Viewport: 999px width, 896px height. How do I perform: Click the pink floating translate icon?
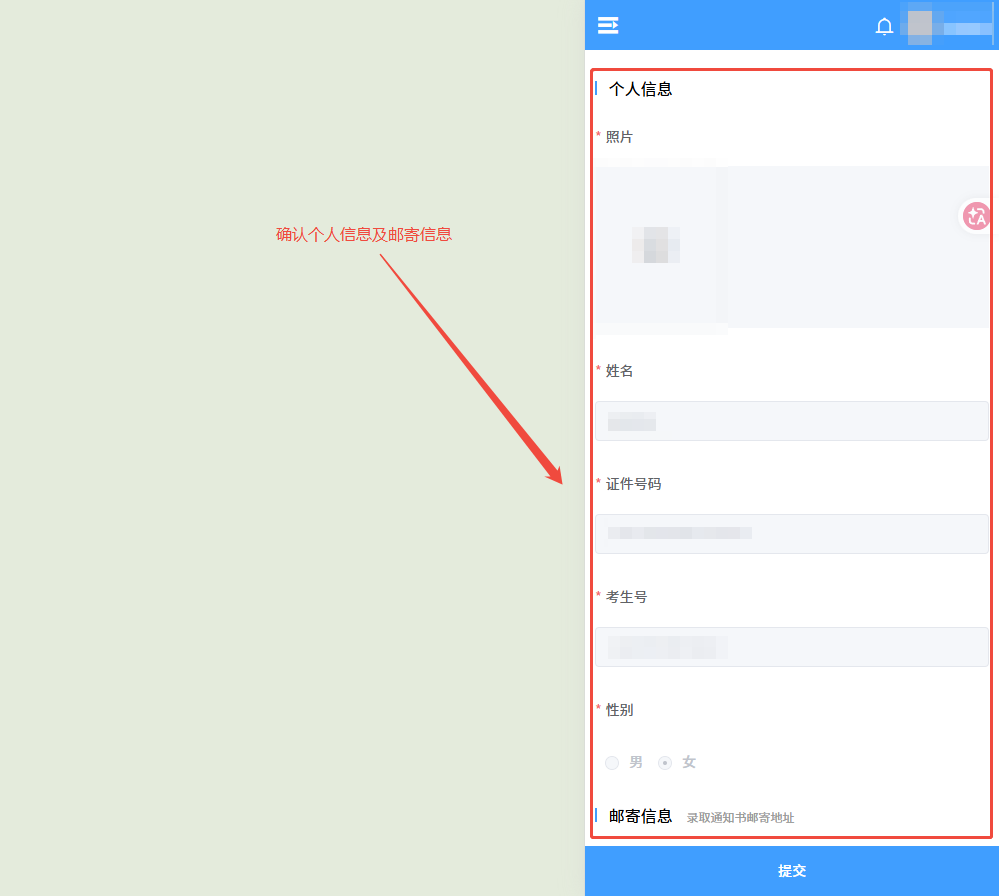[x=975, y=215]
